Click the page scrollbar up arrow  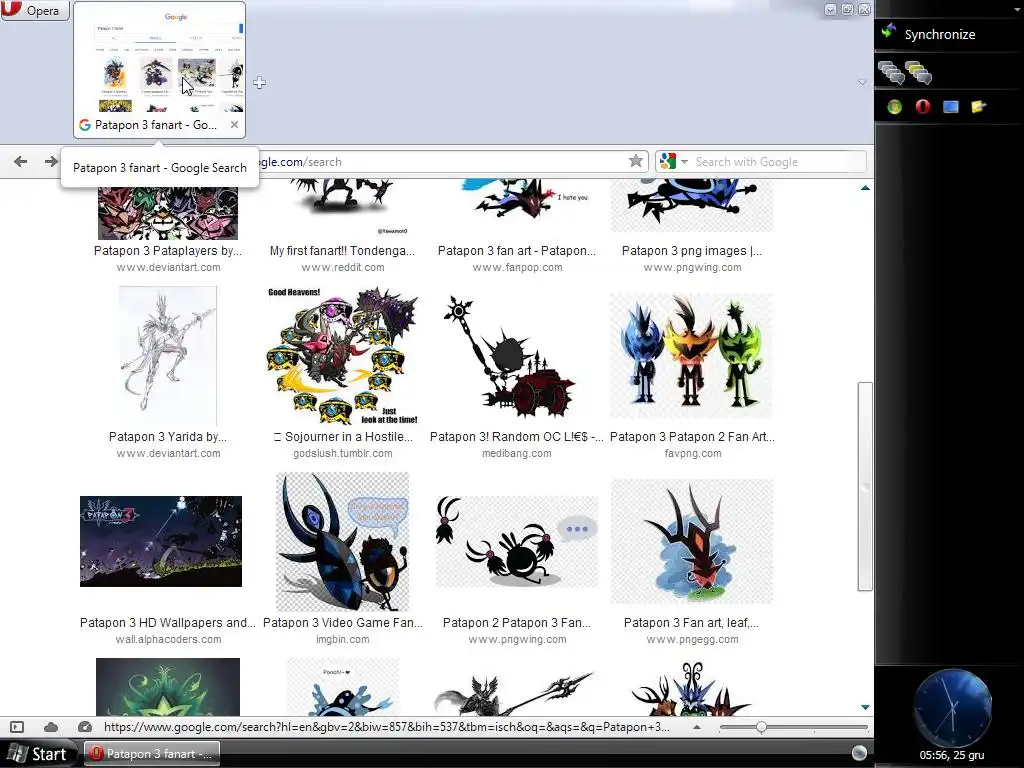(x=865, y=188)
